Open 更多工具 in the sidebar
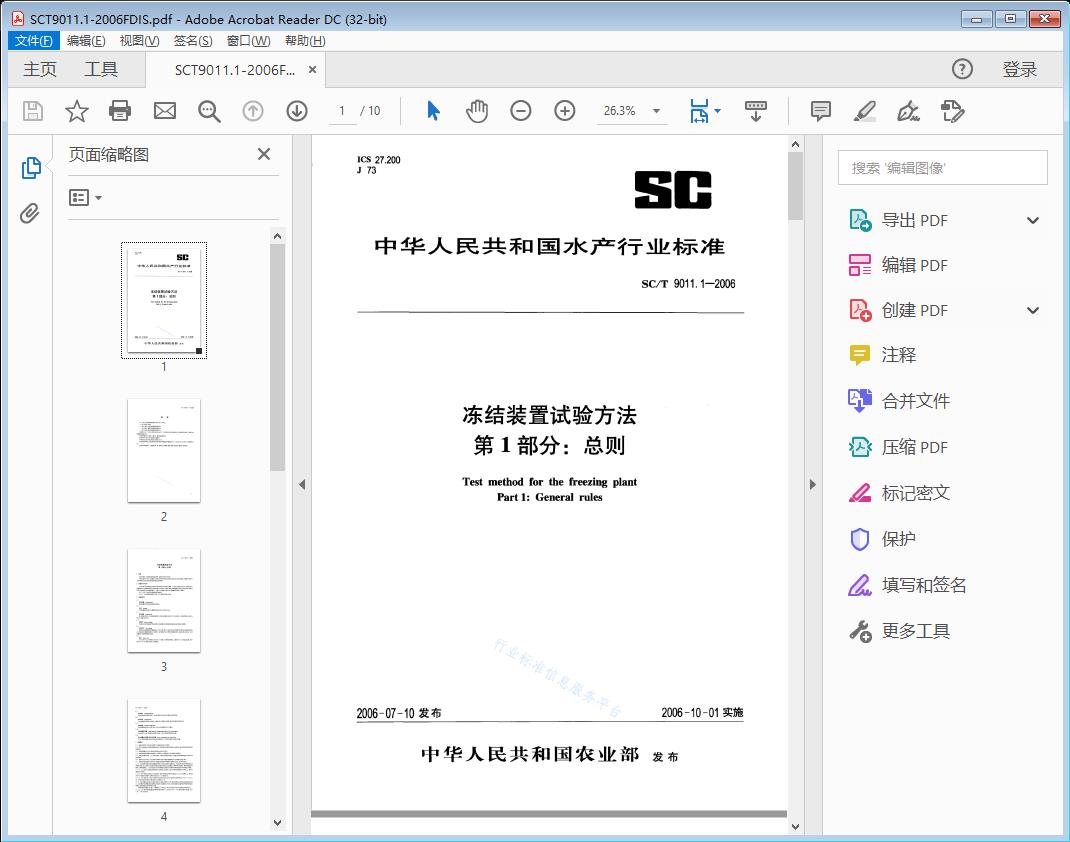Image resolution: width=1070 pixels, height=842 pixels. pos(914,630)
